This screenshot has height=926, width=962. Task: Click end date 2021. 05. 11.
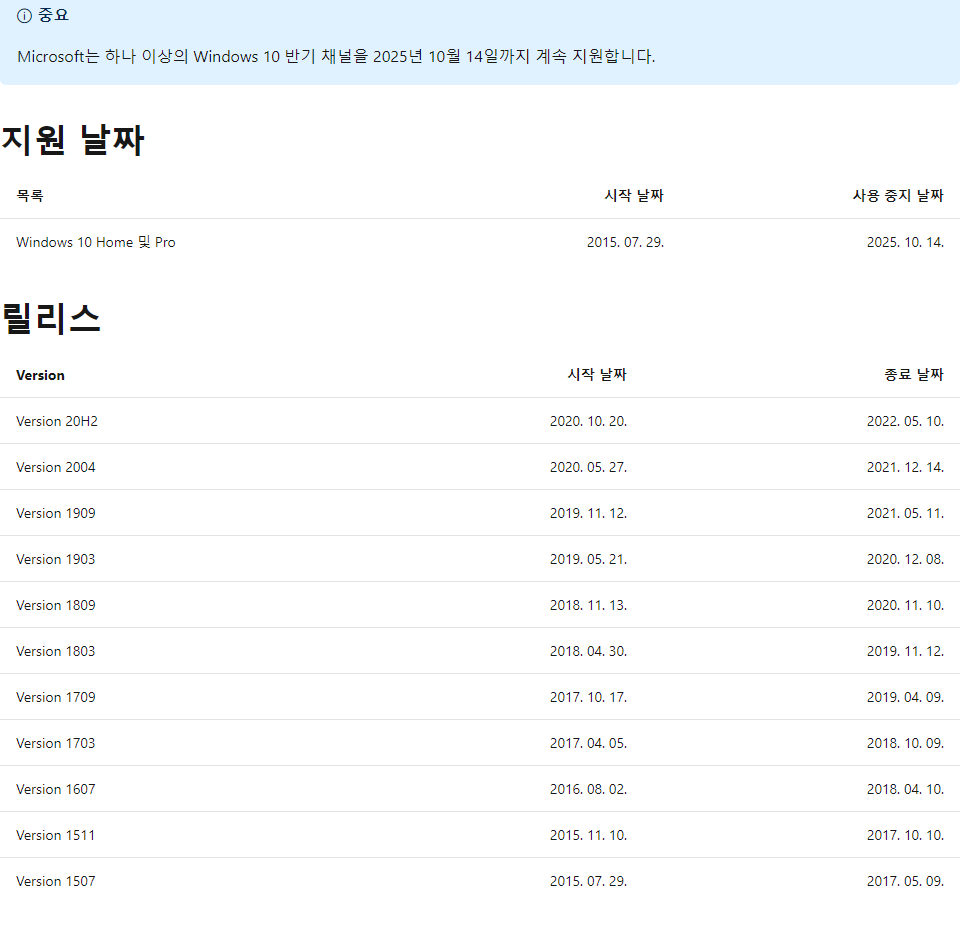point(905,514)
